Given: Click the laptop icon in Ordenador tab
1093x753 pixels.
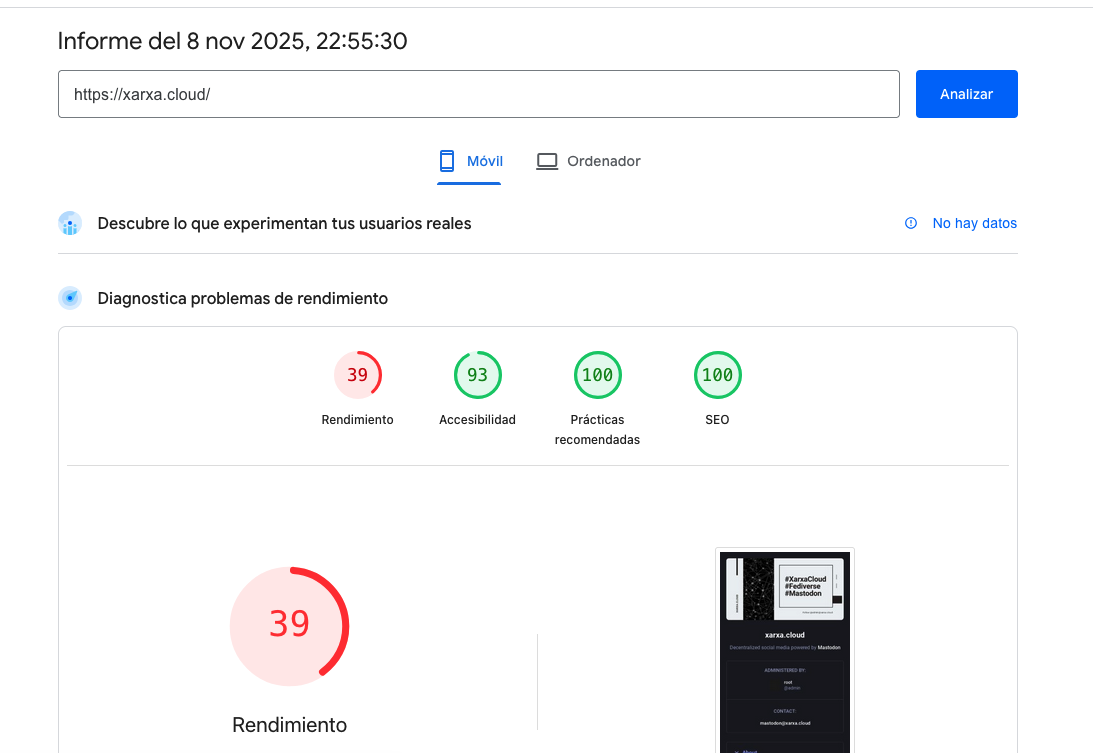Looking at the screenshot, I should click(x=547, y=161).
